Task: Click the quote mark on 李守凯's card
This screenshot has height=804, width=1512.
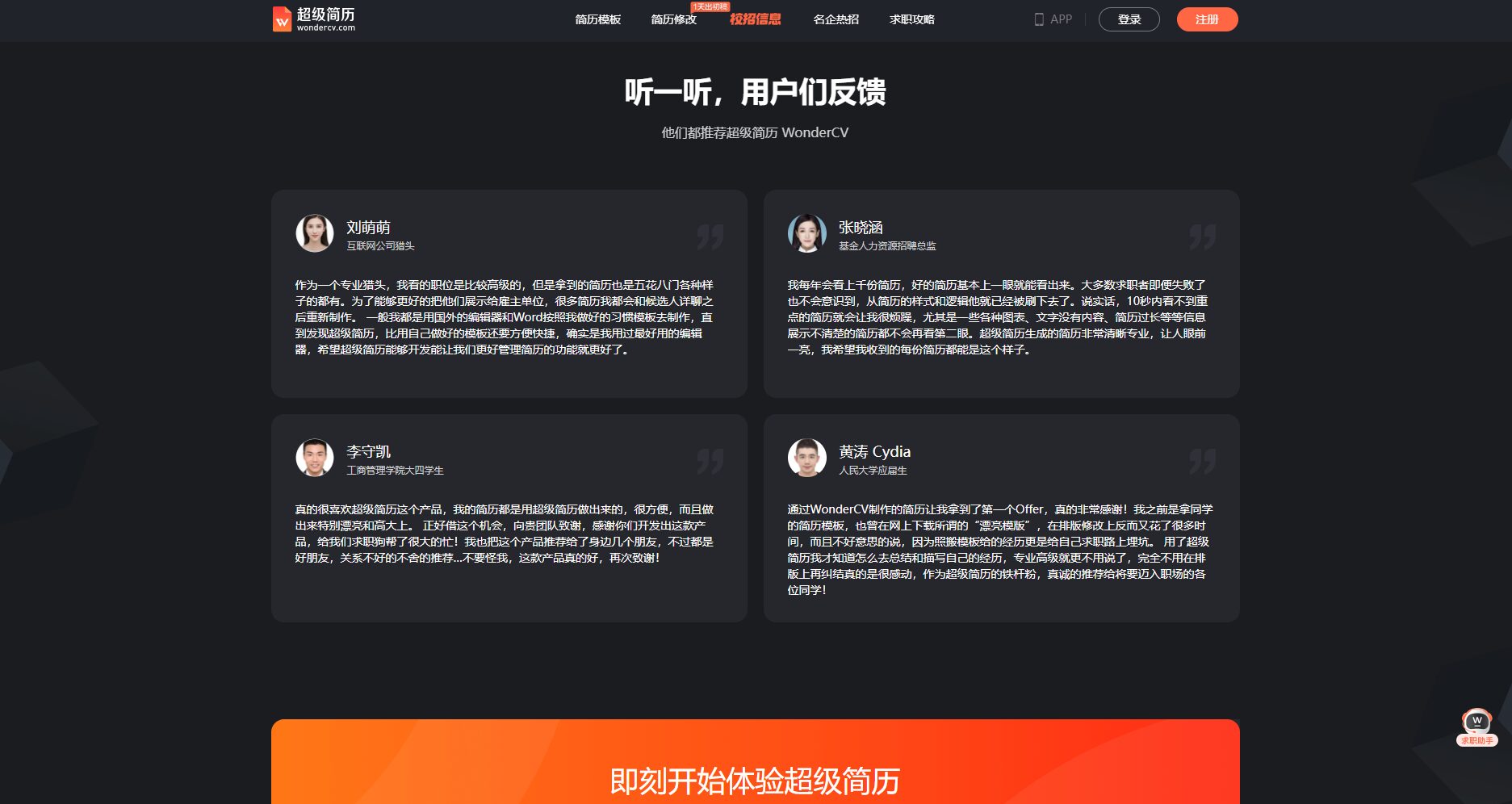Action: coord(710,463)
